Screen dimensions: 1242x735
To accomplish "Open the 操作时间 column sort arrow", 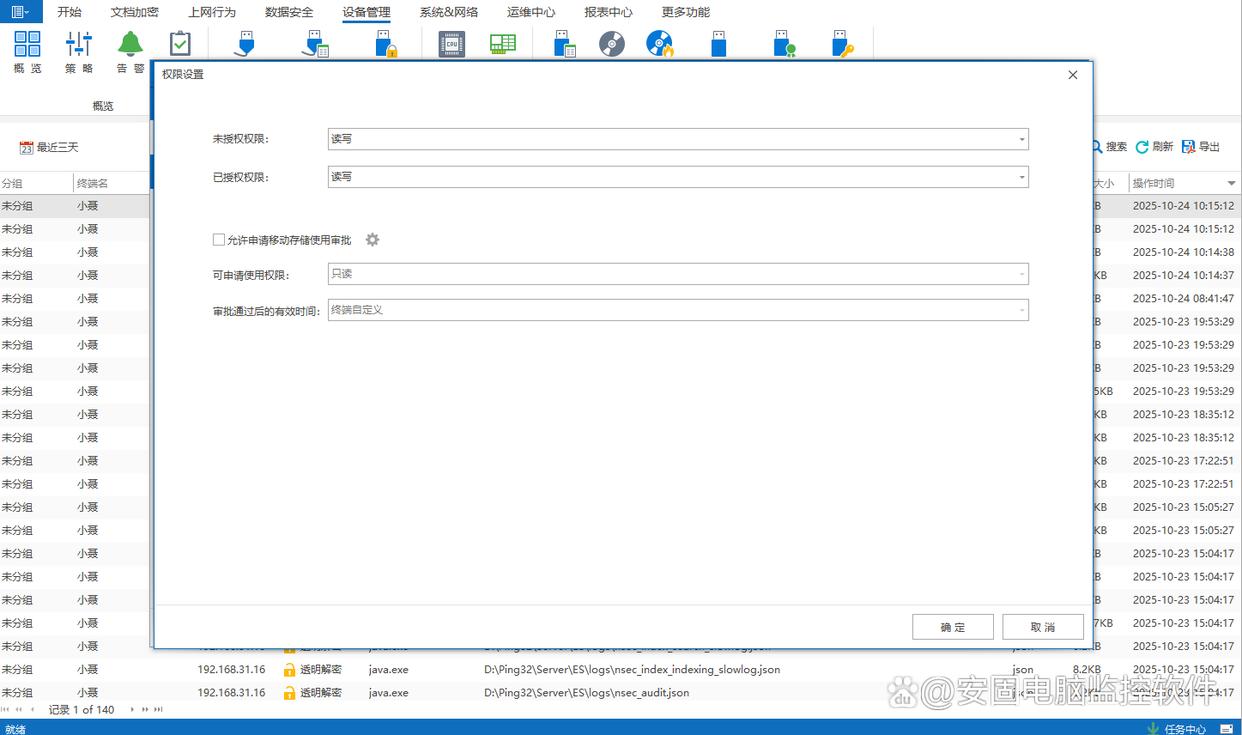I will coord(1231,184).
